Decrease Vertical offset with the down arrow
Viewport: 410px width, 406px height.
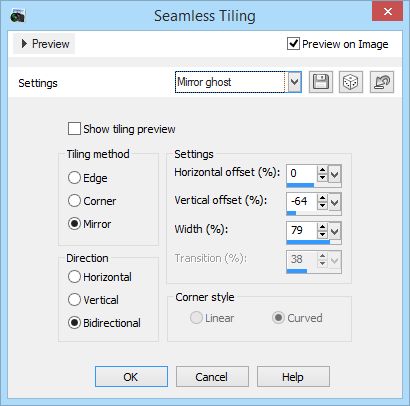[x=322, y=205]
